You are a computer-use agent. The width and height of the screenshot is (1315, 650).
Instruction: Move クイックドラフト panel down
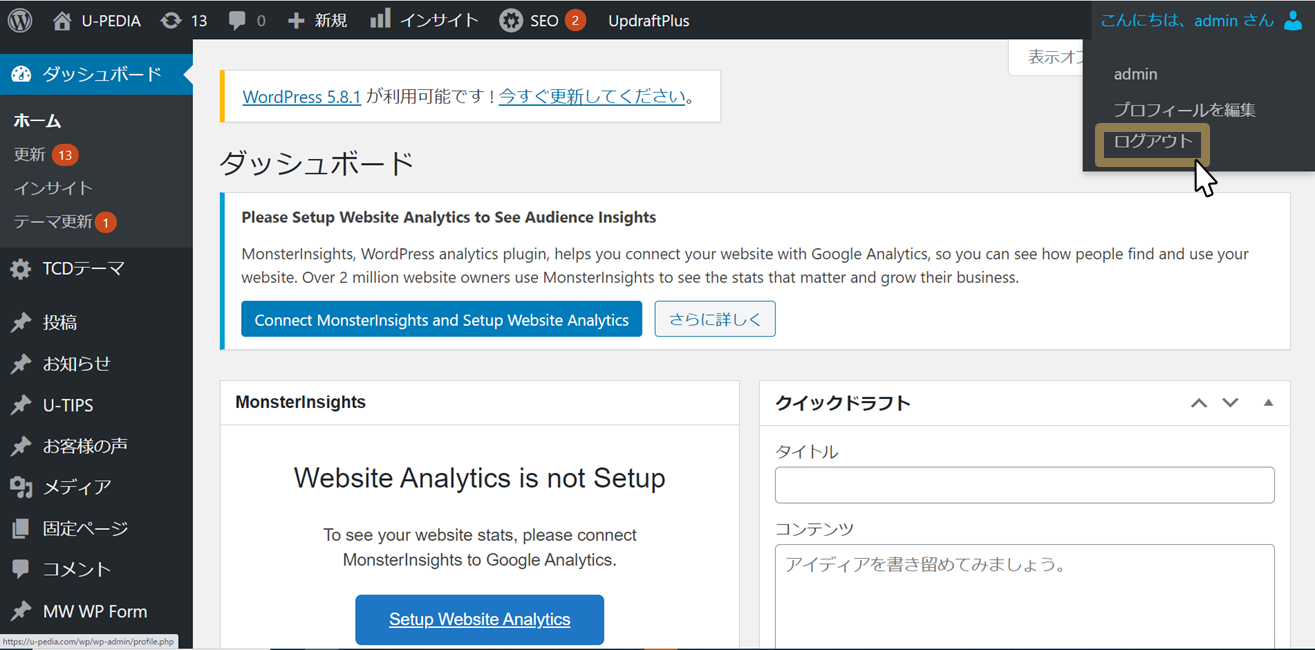click(x=1230, y=403)
